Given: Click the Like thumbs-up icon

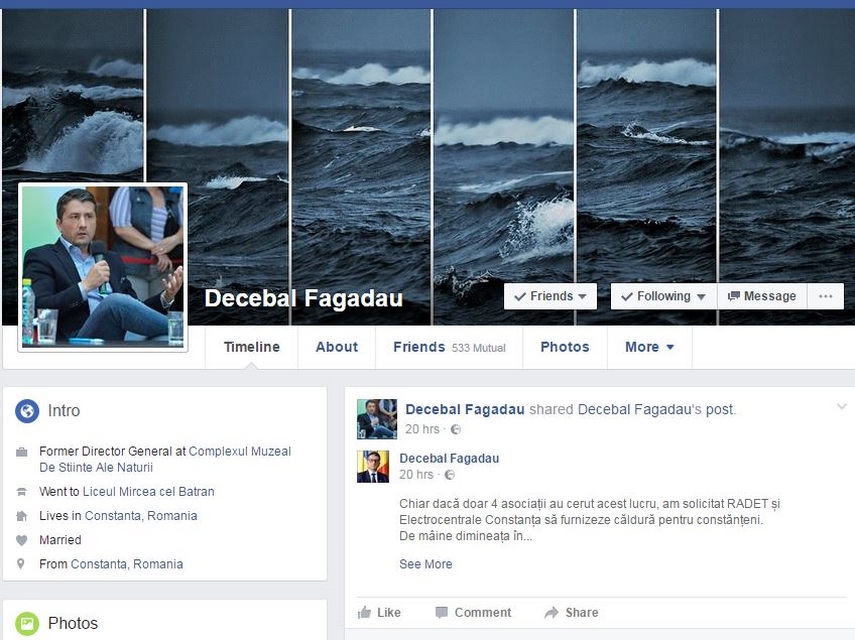Looking at the screenshot, I should pyautogui.click(x=365, y=612).
